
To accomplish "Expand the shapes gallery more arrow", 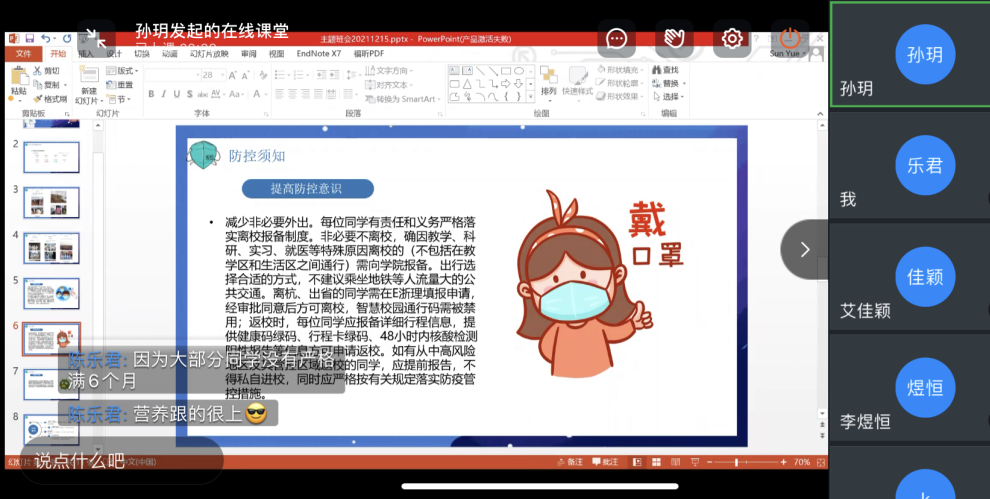I will coord(530,97).
